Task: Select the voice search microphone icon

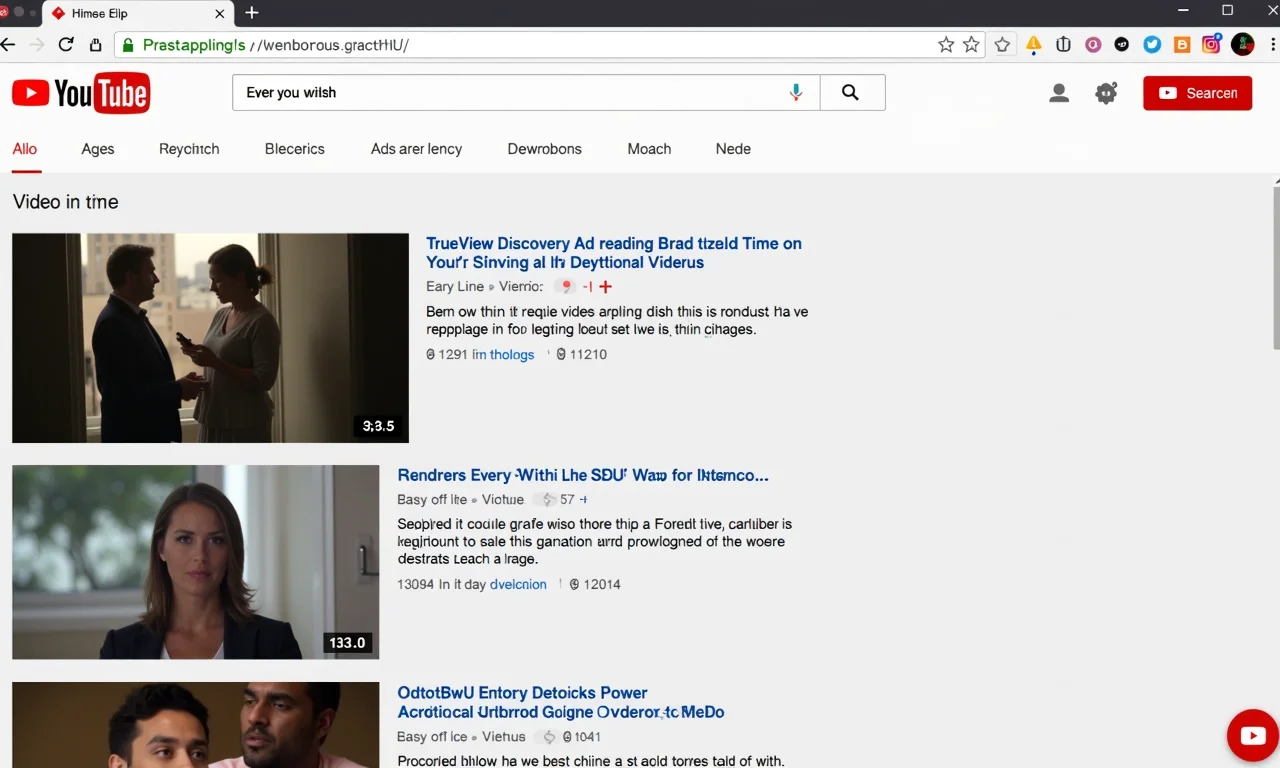Action: (796, 91)
